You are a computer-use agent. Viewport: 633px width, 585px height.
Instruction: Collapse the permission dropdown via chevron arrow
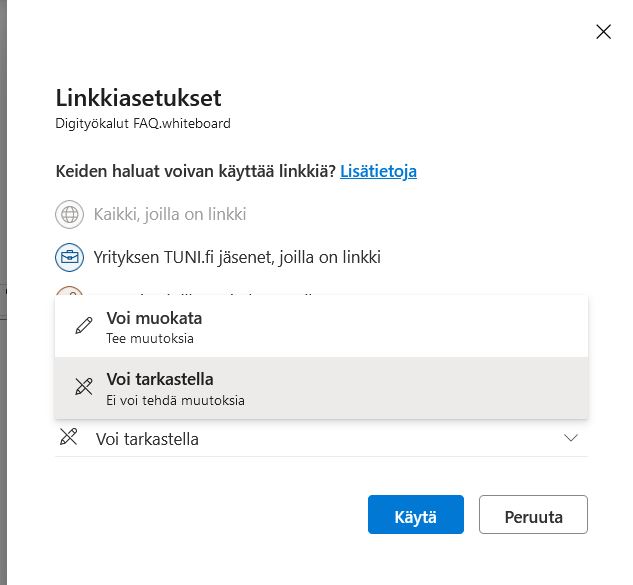click(x=571, y=438)
